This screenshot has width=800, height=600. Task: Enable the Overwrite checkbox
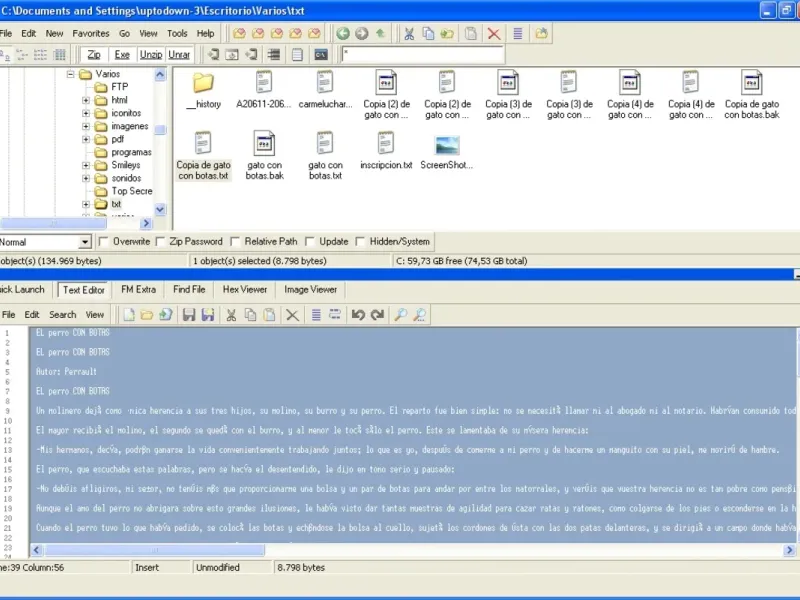tap(104, 241)
